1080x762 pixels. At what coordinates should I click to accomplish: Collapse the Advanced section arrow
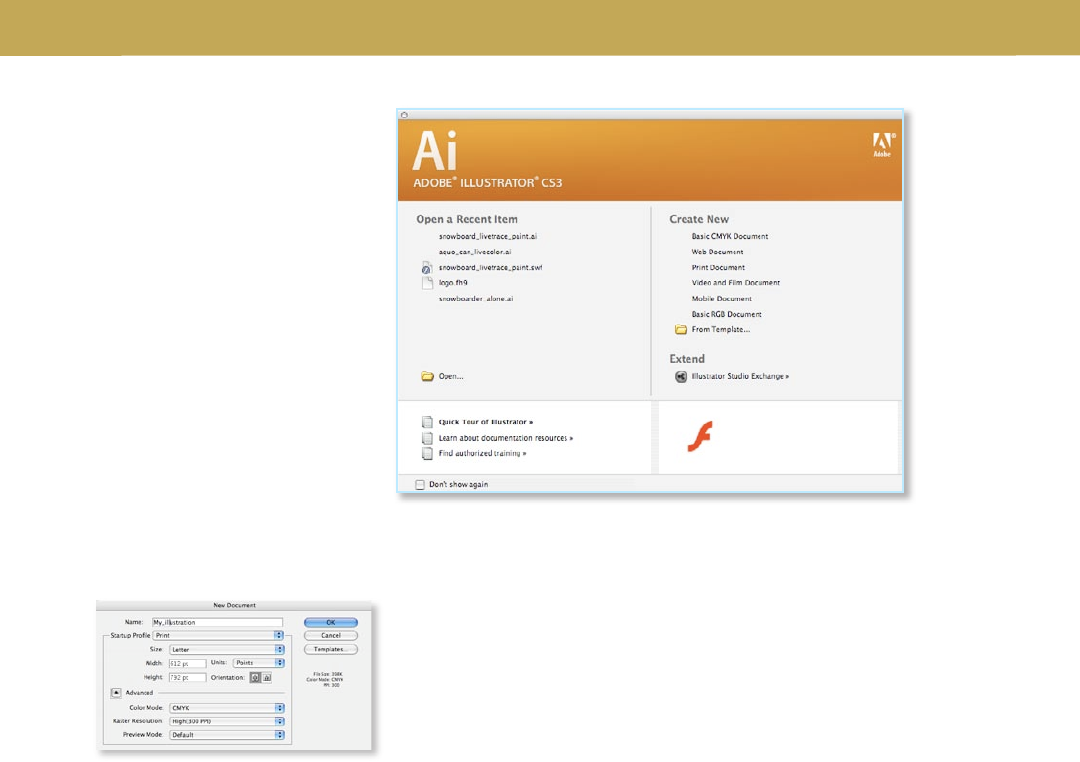pos(116,693)
